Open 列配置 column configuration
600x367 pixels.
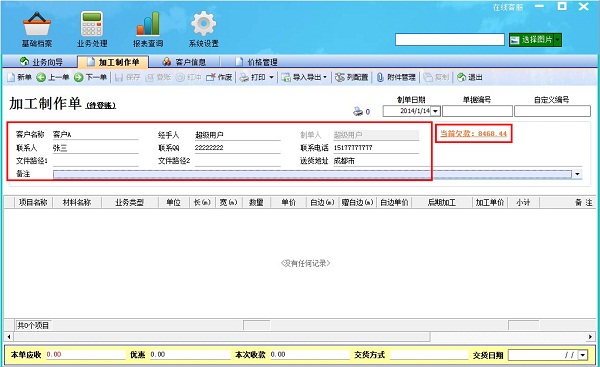pos(351,77)
